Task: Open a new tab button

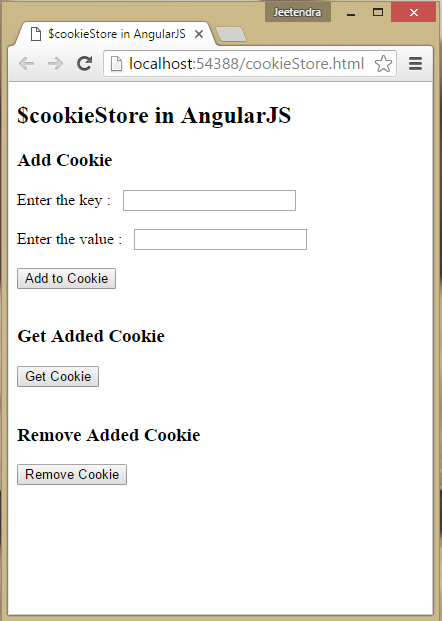Action: tap(231, 34)
